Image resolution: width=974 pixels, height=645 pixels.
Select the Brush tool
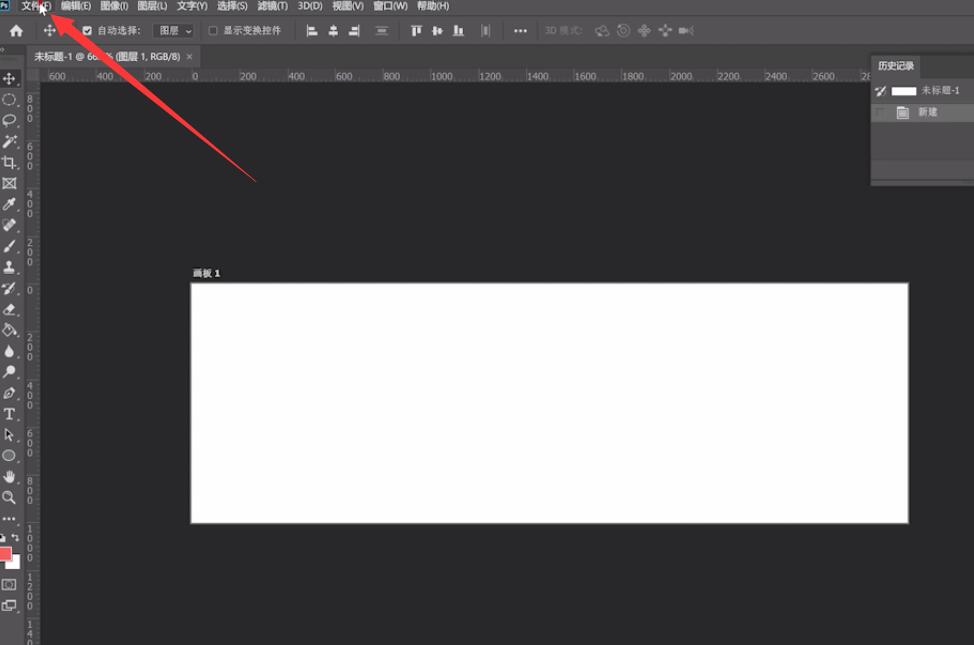[9, 246]
